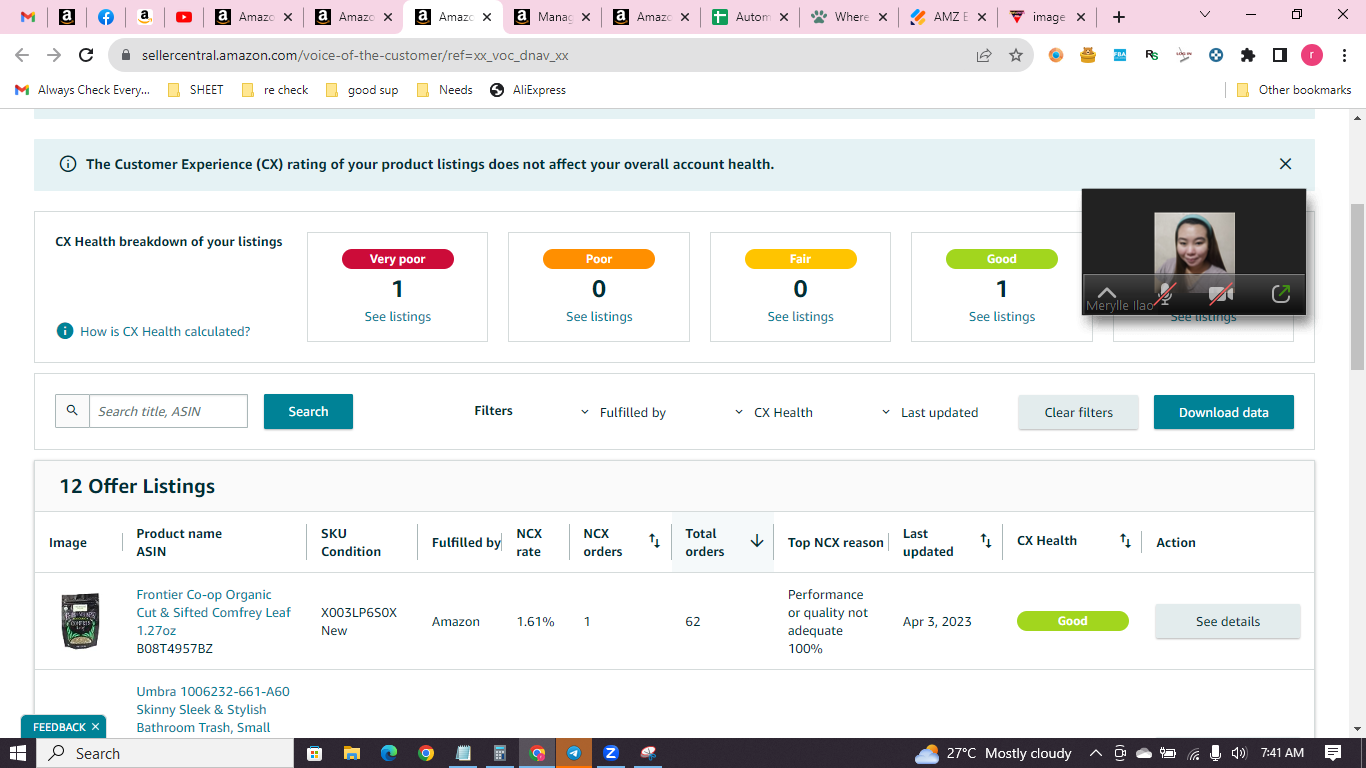
Task: See listings under Fair
Action: click(800, 317)
